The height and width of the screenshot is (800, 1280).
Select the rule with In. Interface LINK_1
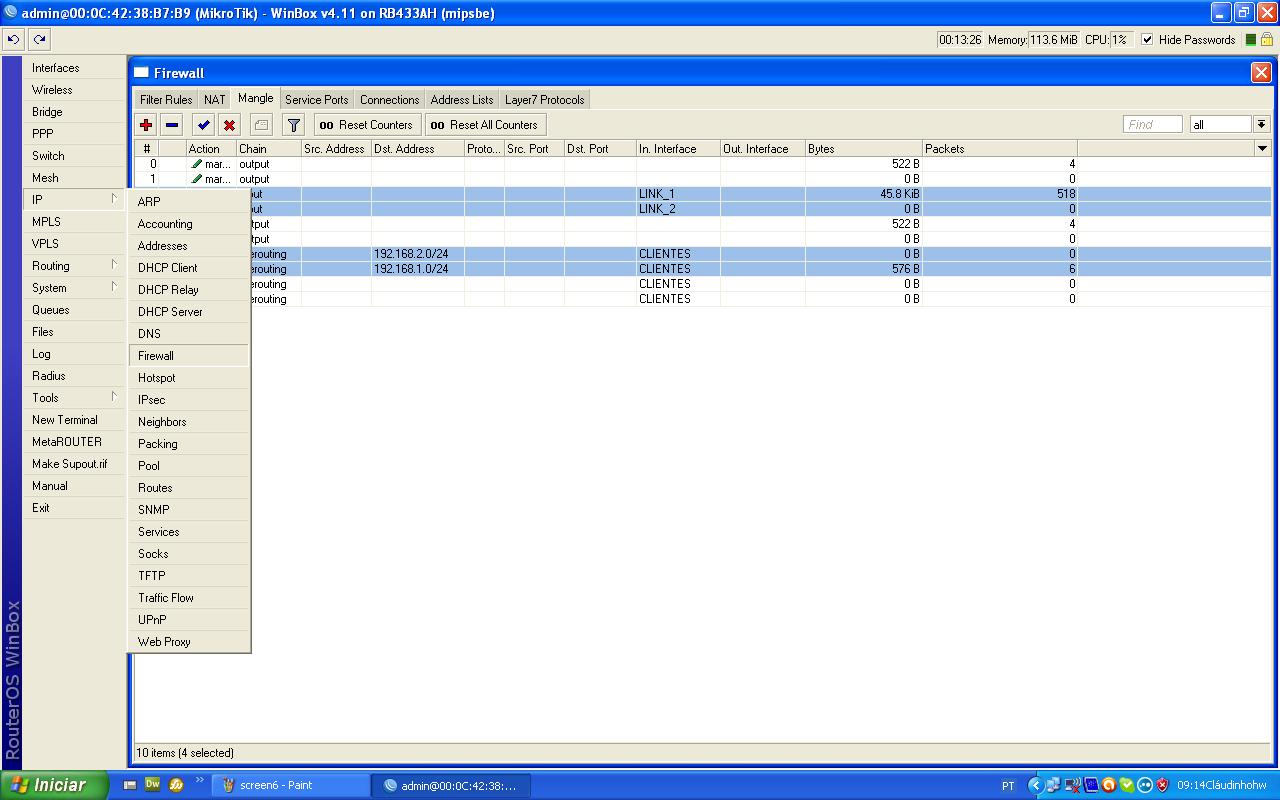tap(760, 194)
